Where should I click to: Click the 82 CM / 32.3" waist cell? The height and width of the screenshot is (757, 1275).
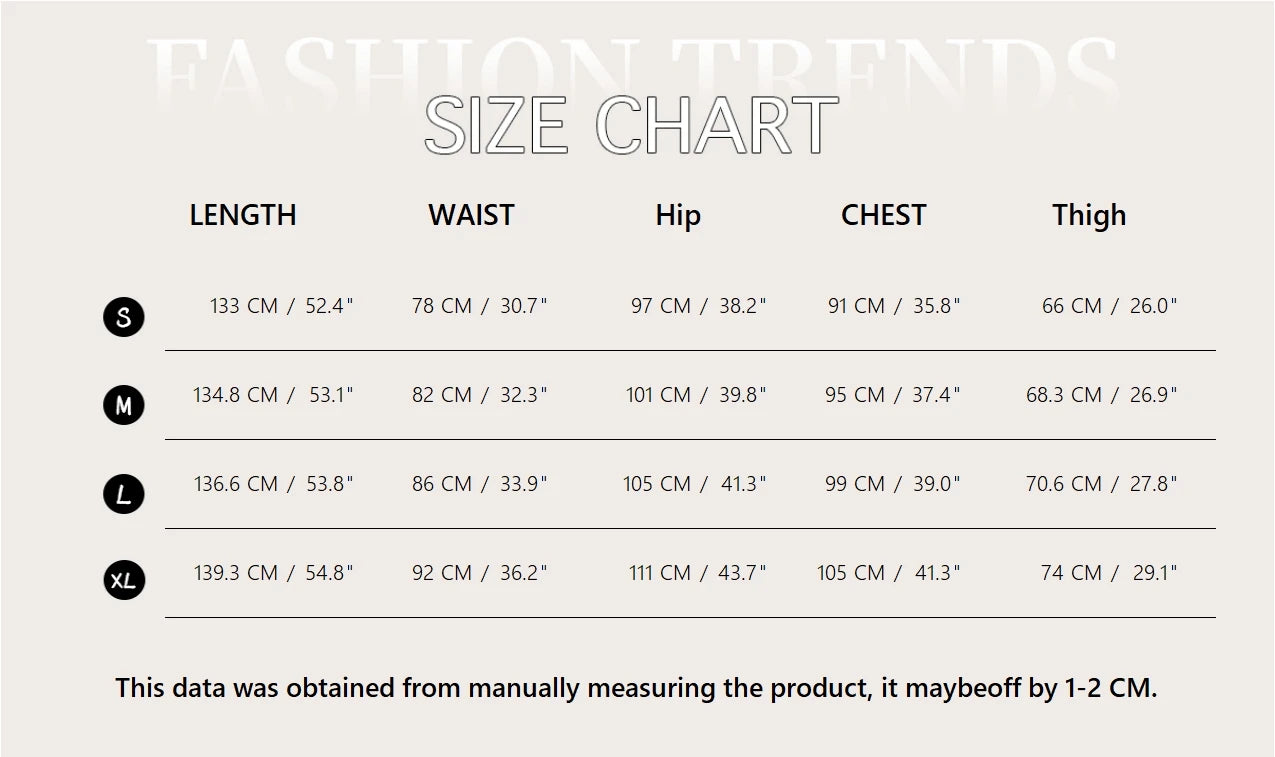[x=480, y=395]
